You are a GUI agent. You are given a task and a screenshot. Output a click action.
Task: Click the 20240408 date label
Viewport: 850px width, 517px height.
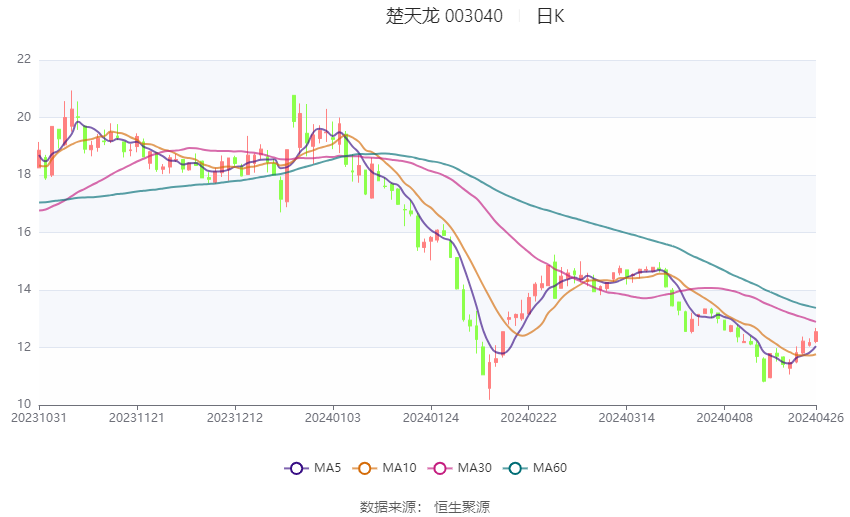(724, 417)
